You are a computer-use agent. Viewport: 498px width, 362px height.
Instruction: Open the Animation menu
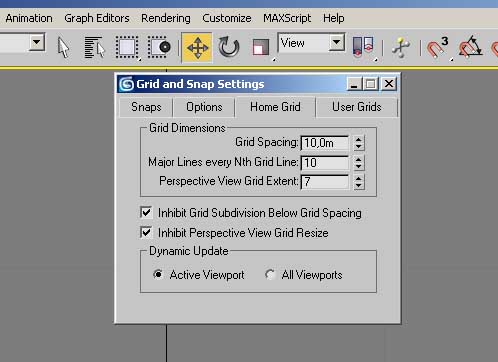tap(29, 18)
